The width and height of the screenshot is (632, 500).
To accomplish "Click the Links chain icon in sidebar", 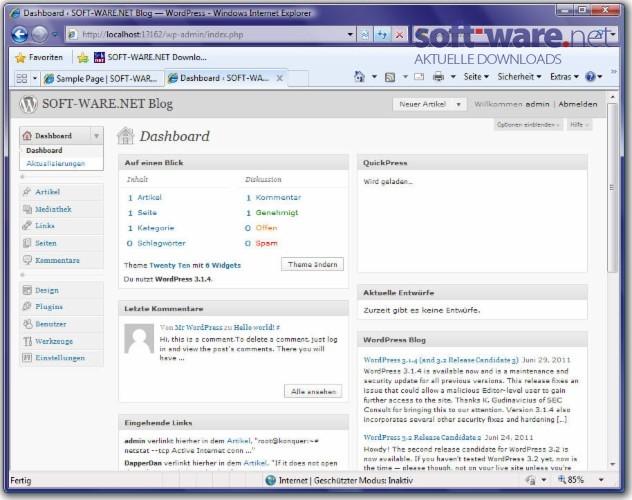I will point(27,226).
